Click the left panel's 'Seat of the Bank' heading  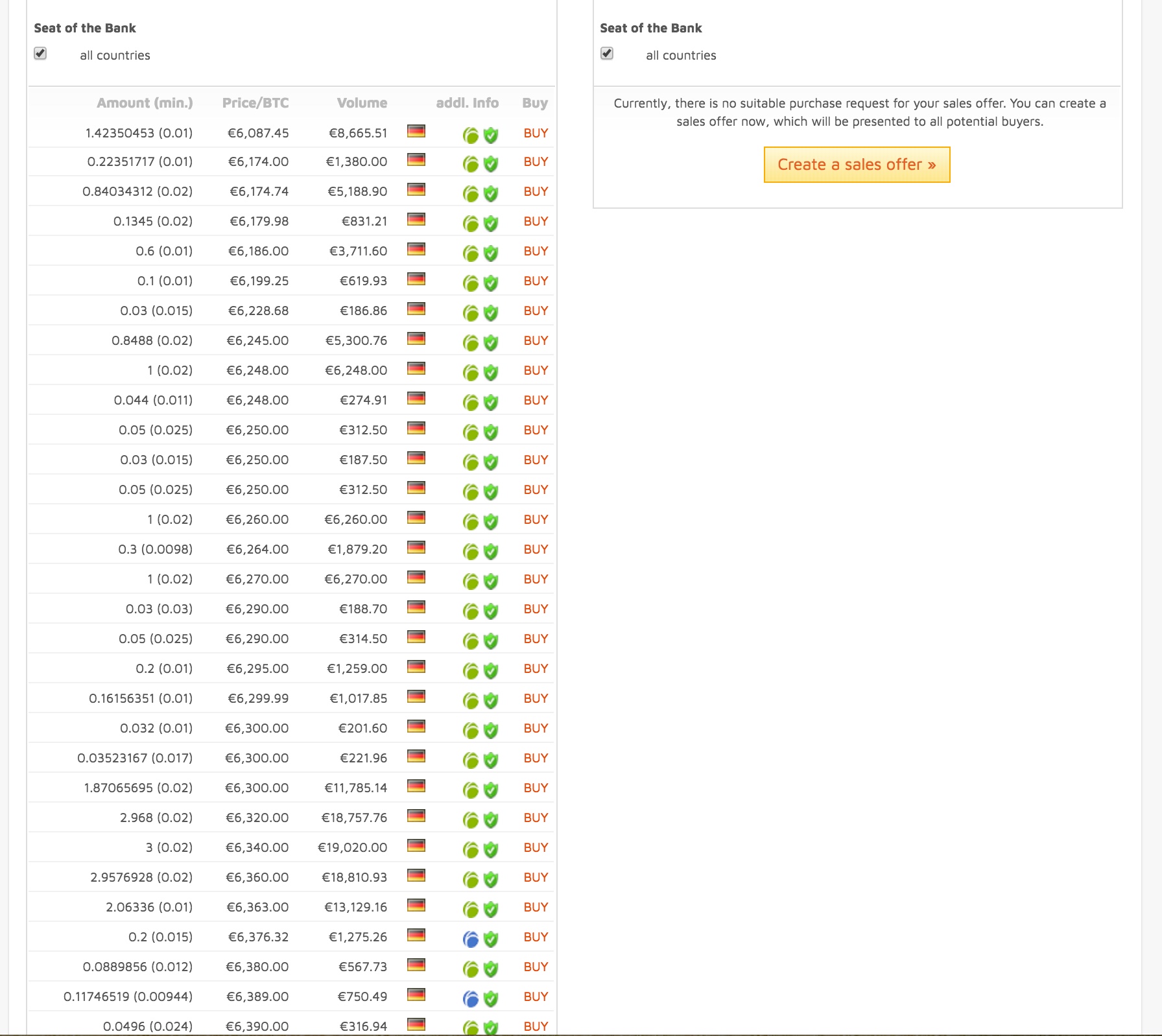(85, 28)
